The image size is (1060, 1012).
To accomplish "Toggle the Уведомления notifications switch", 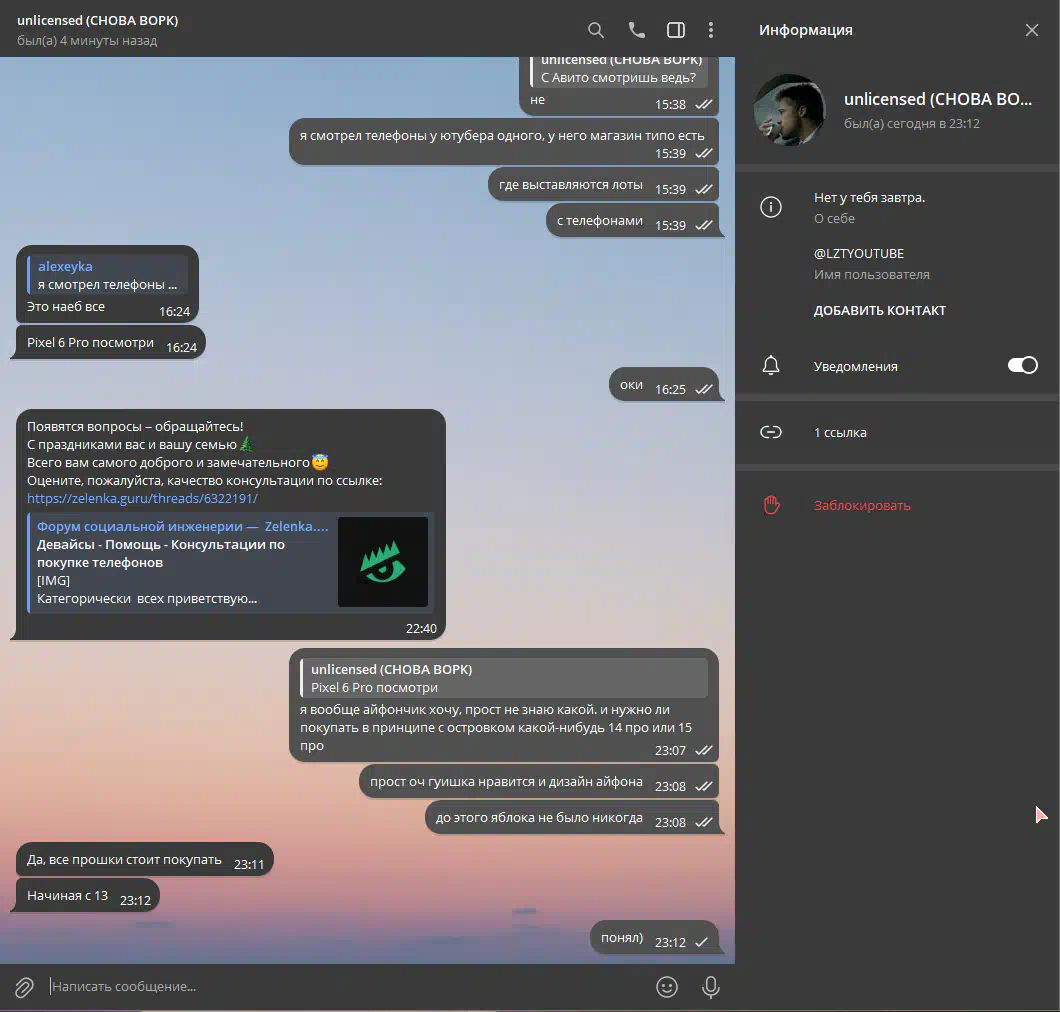I will pos(1022,366).
